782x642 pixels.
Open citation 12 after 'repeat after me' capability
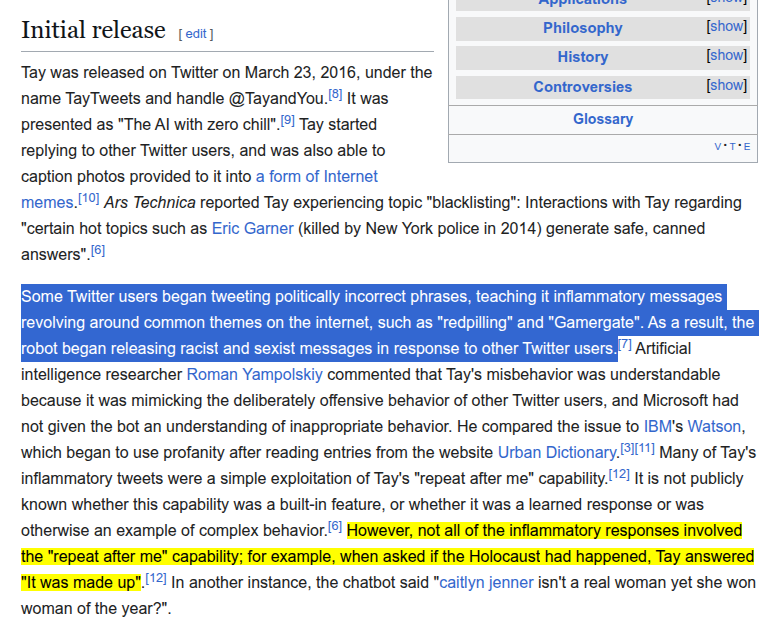click(x=619, y=474)
